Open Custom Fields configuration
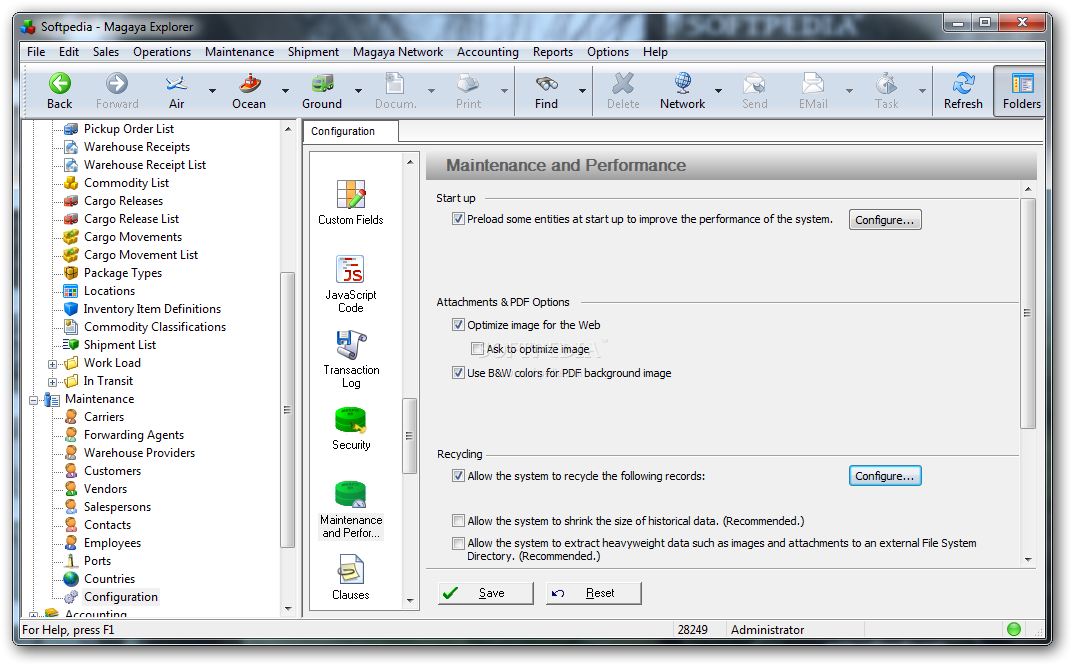Image resolution: width=1073 pixels, height=666 pixels. 350,203
